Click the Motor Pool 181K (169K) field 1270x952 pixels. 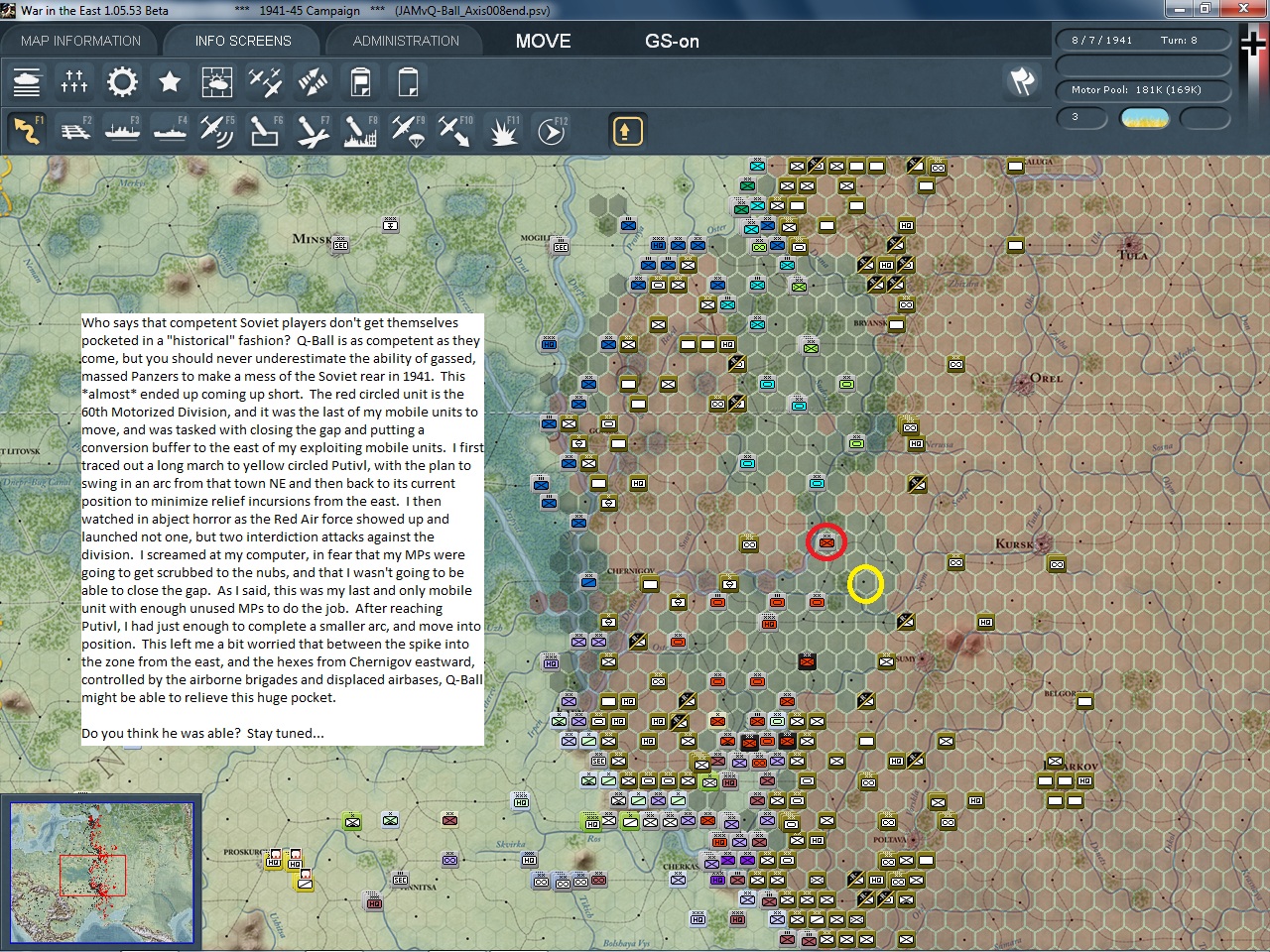point(1143,90)
